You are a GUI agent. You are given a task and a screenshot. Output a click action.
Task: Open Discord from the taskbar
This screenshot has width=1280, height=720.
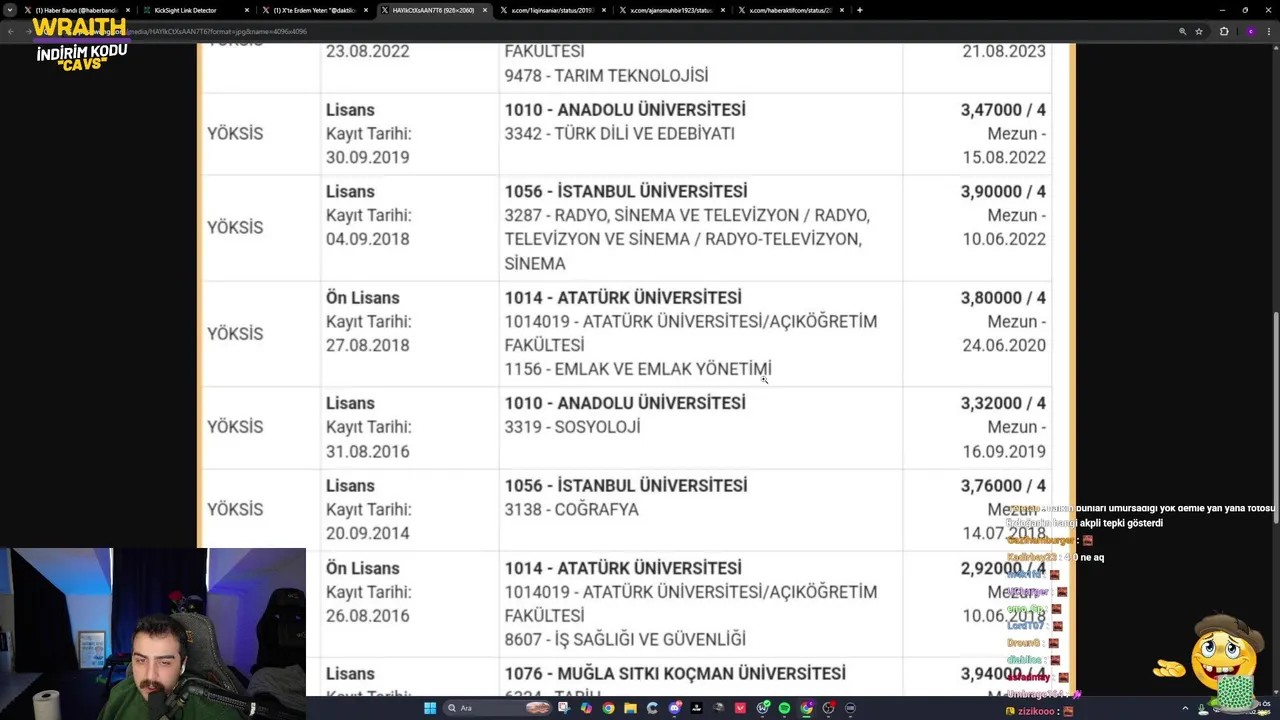click(x=675, y=708)
